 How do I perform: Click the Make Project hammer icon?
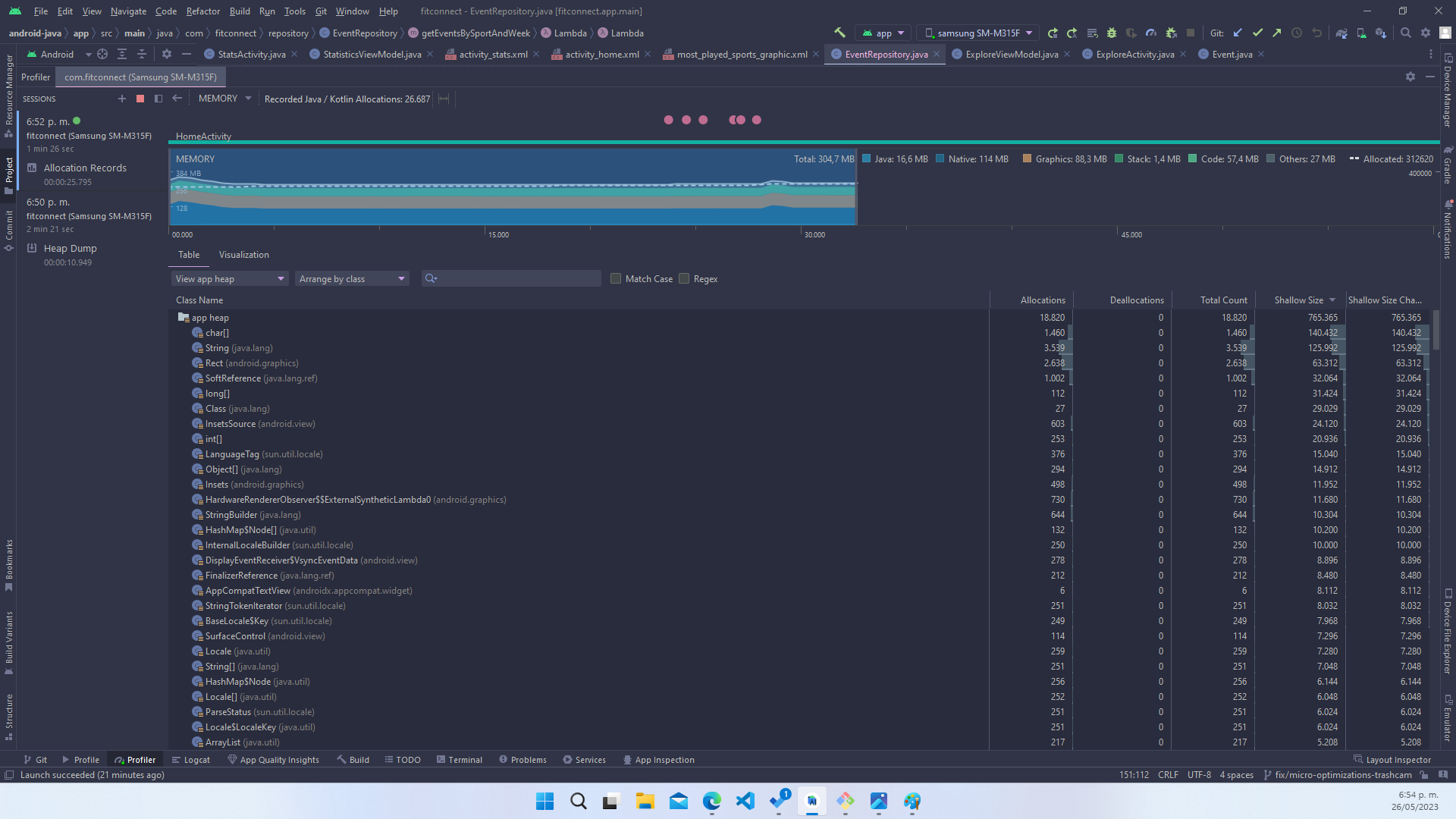coord(839,33)
